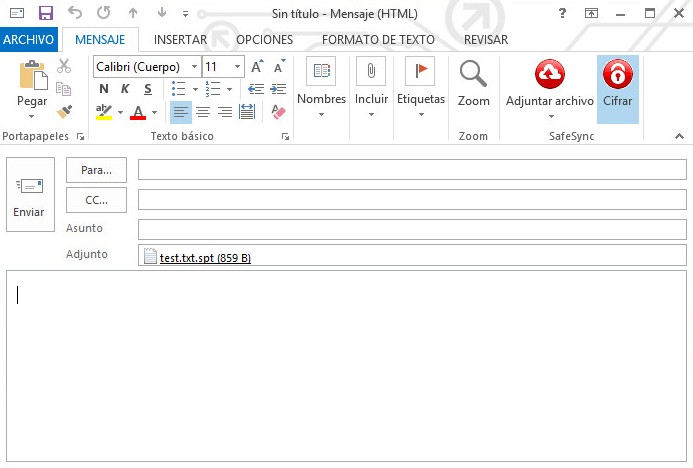Expand the font size 11 dropdown

pos(237,67)
